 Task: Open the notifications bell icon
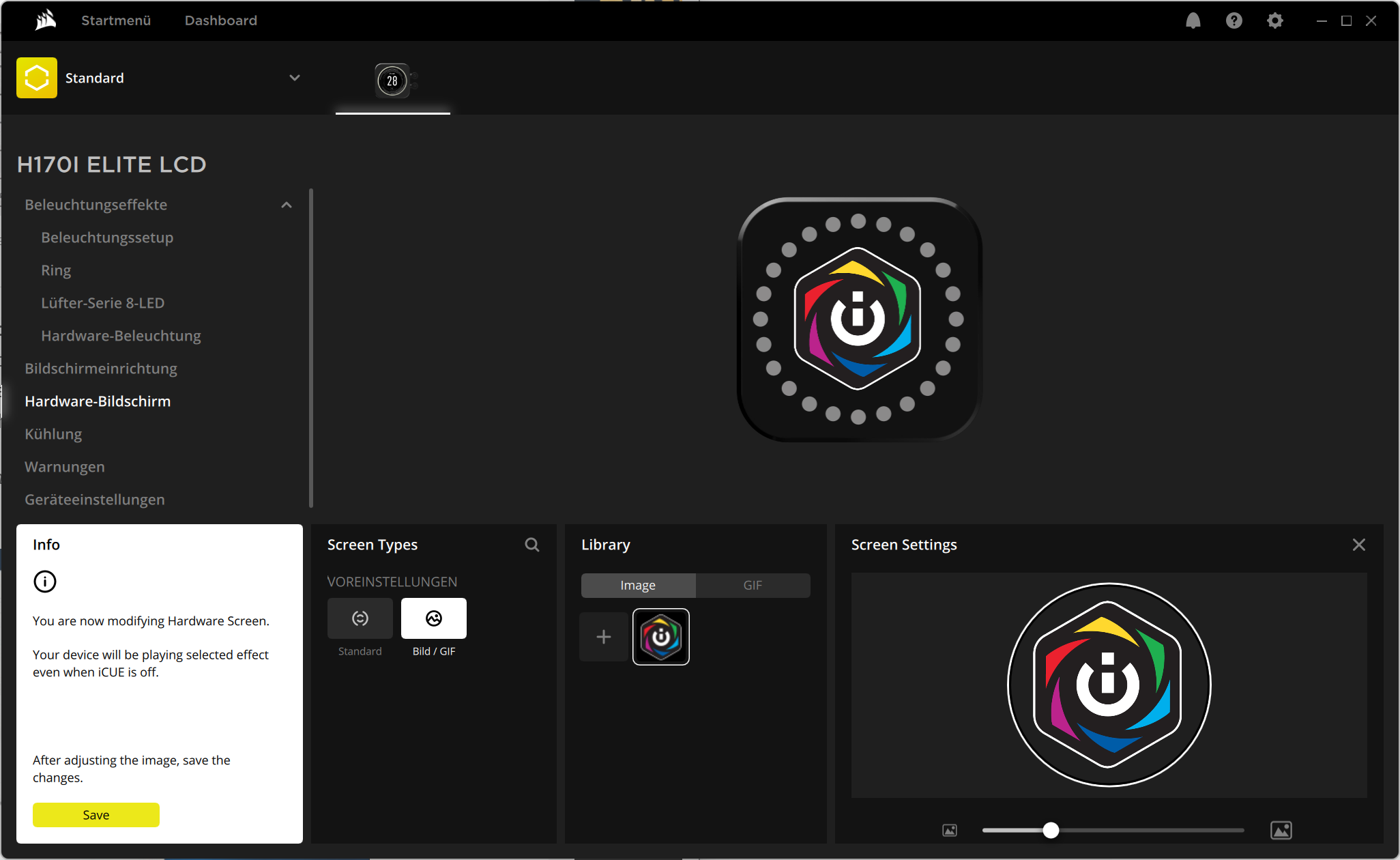(1193, 20)
